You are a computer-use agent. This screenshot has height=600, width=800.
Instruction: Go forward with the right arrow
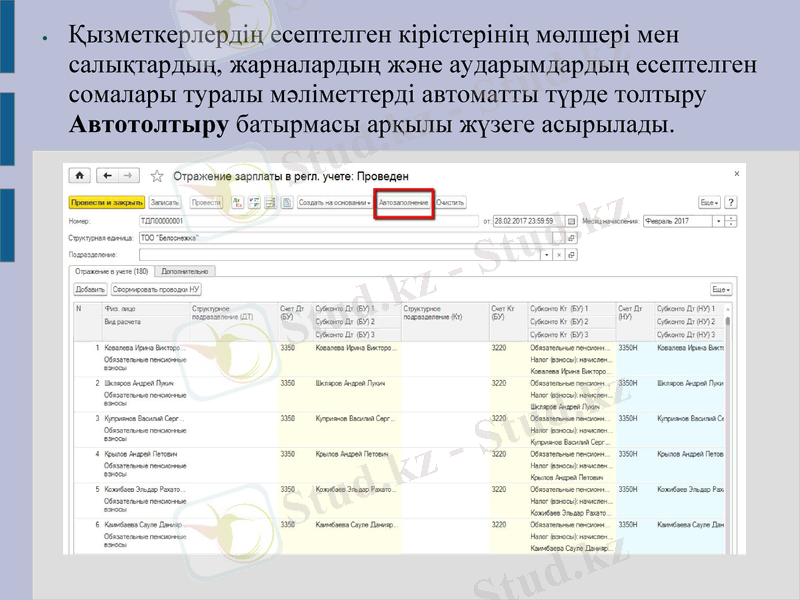tap(128, 176)
